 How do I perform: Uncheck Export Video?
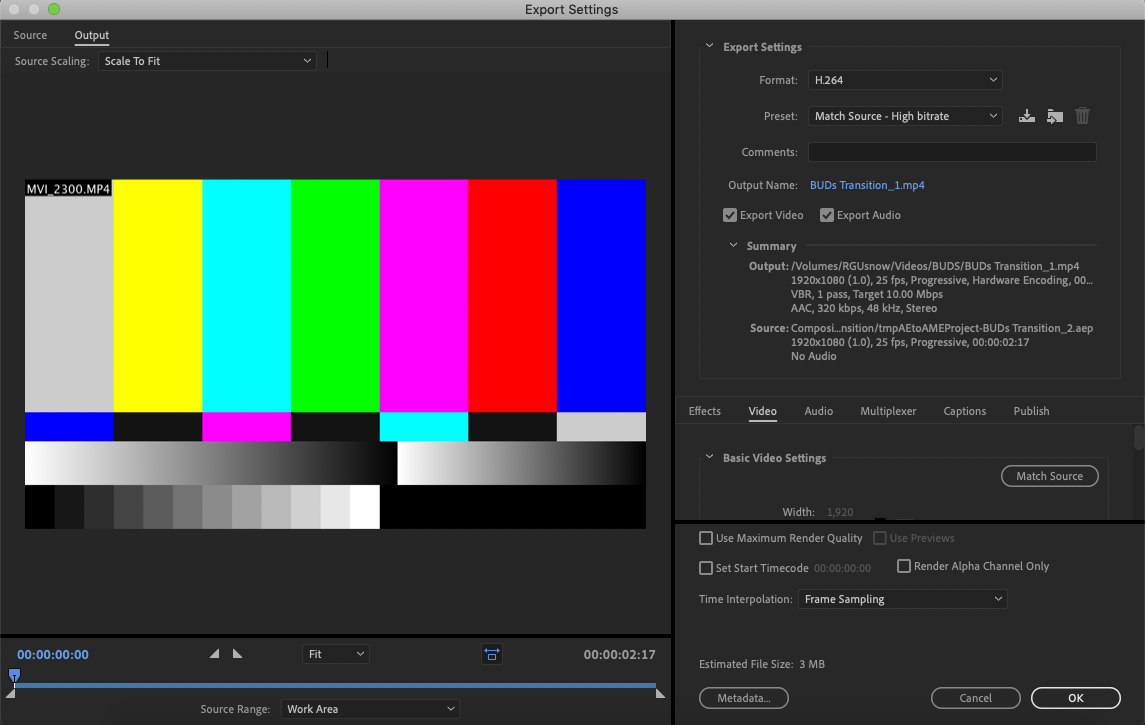click(x=730, y=215)
